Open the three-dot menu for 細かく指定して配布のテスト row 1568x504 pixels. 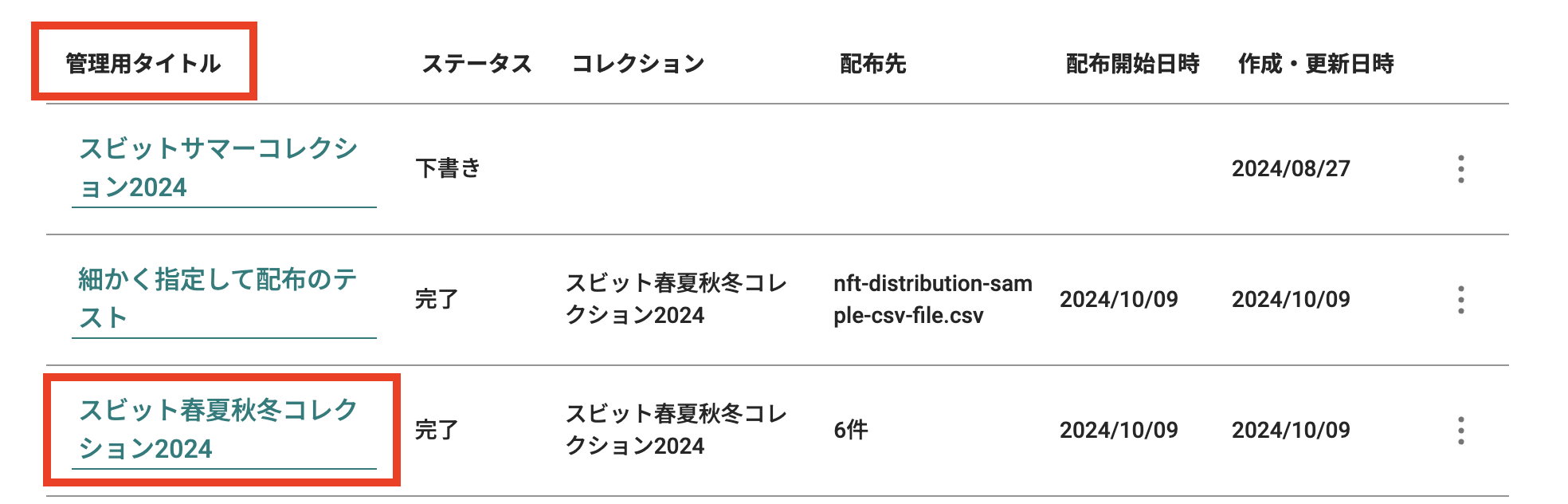pos(1460,300)
